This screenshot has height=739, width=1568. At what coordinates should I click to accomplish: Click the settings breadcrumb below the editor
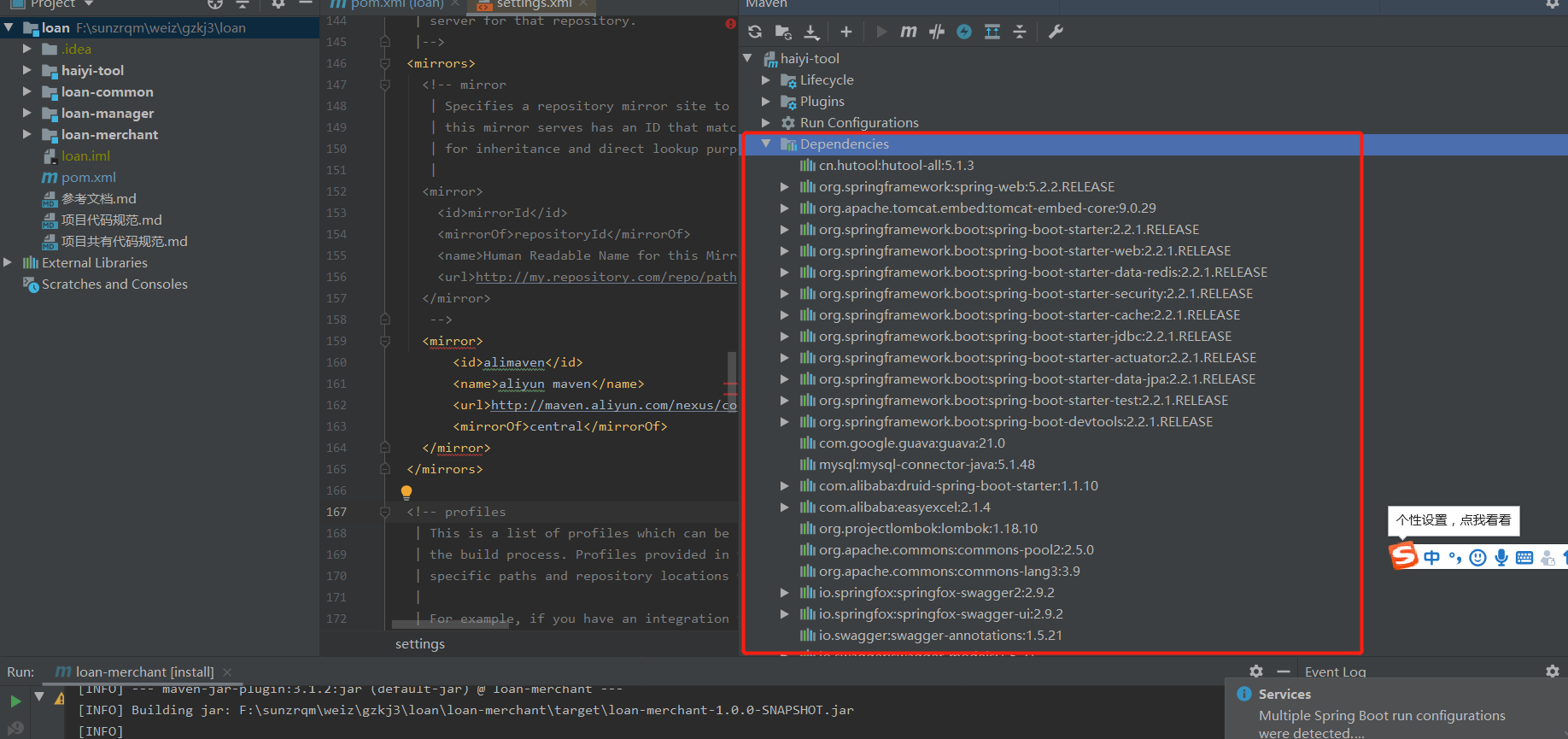420,643
